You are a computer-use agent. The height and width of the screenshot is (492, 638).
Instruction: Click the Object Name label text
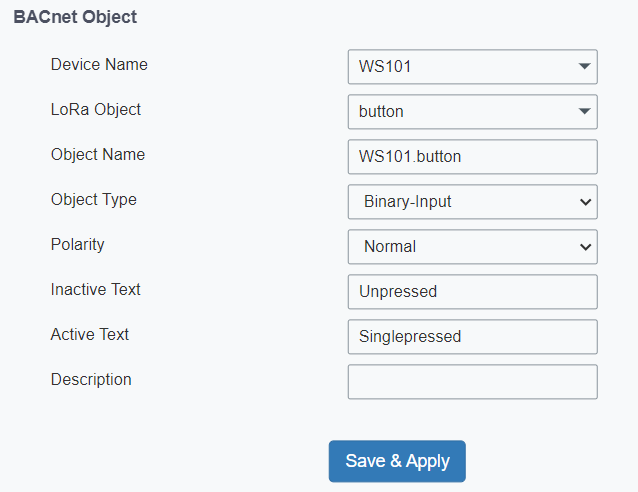point(98,155)
